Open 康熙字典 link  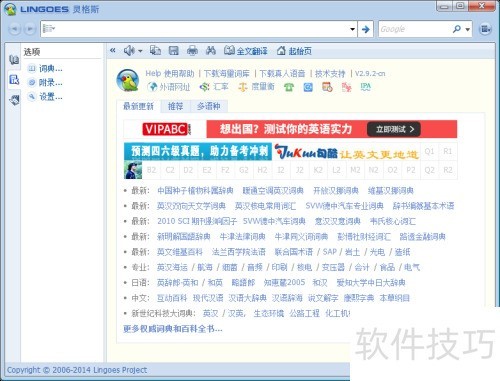(x=359, y=298)
